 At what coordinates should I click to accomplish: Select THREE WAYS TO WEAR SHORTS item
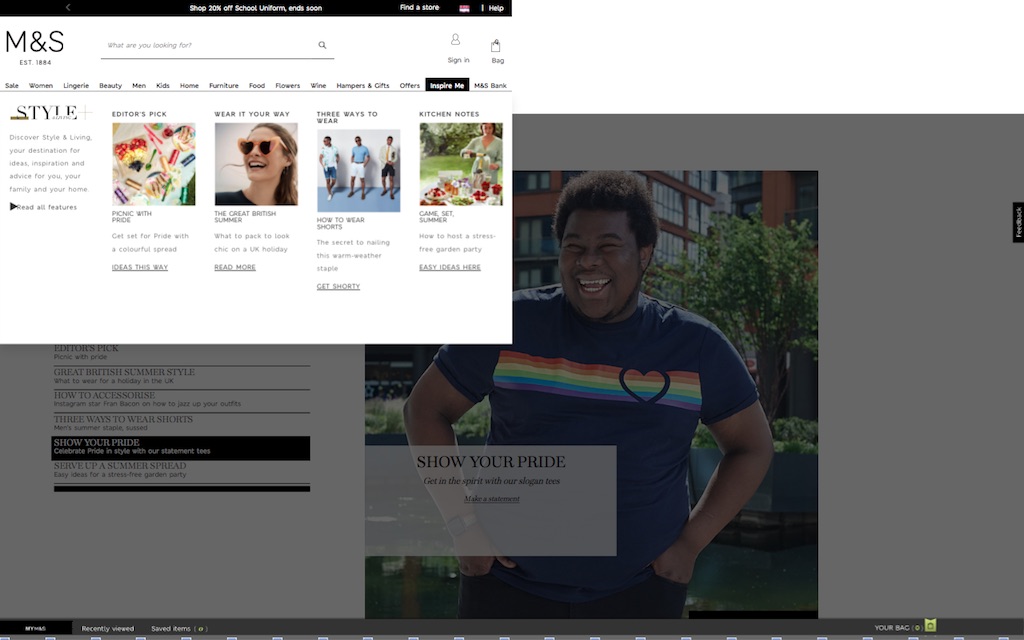tap(181, 424)
